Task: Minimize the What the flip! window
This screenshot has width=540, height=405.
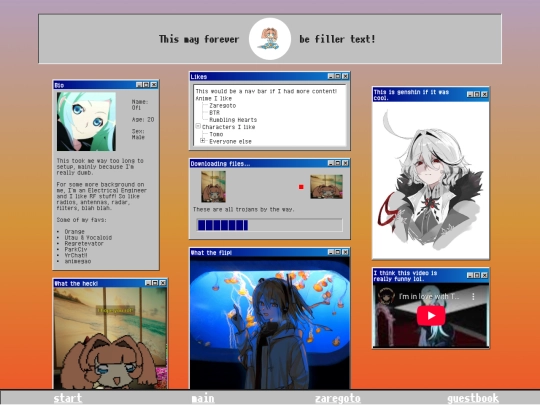Action: point(331,252)
